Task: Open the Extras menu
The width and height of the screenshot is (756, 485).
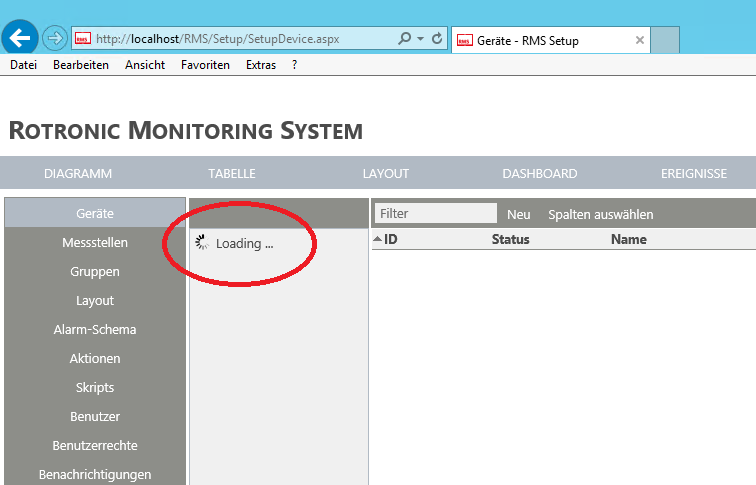Action: 261,65
